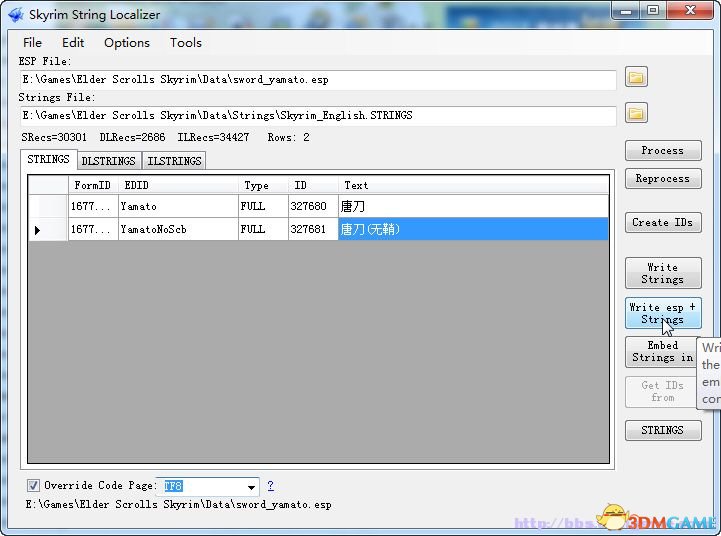Switch to the STRINGS tab
The height and width of the screenshot is (536, 721).
point(48,159)
